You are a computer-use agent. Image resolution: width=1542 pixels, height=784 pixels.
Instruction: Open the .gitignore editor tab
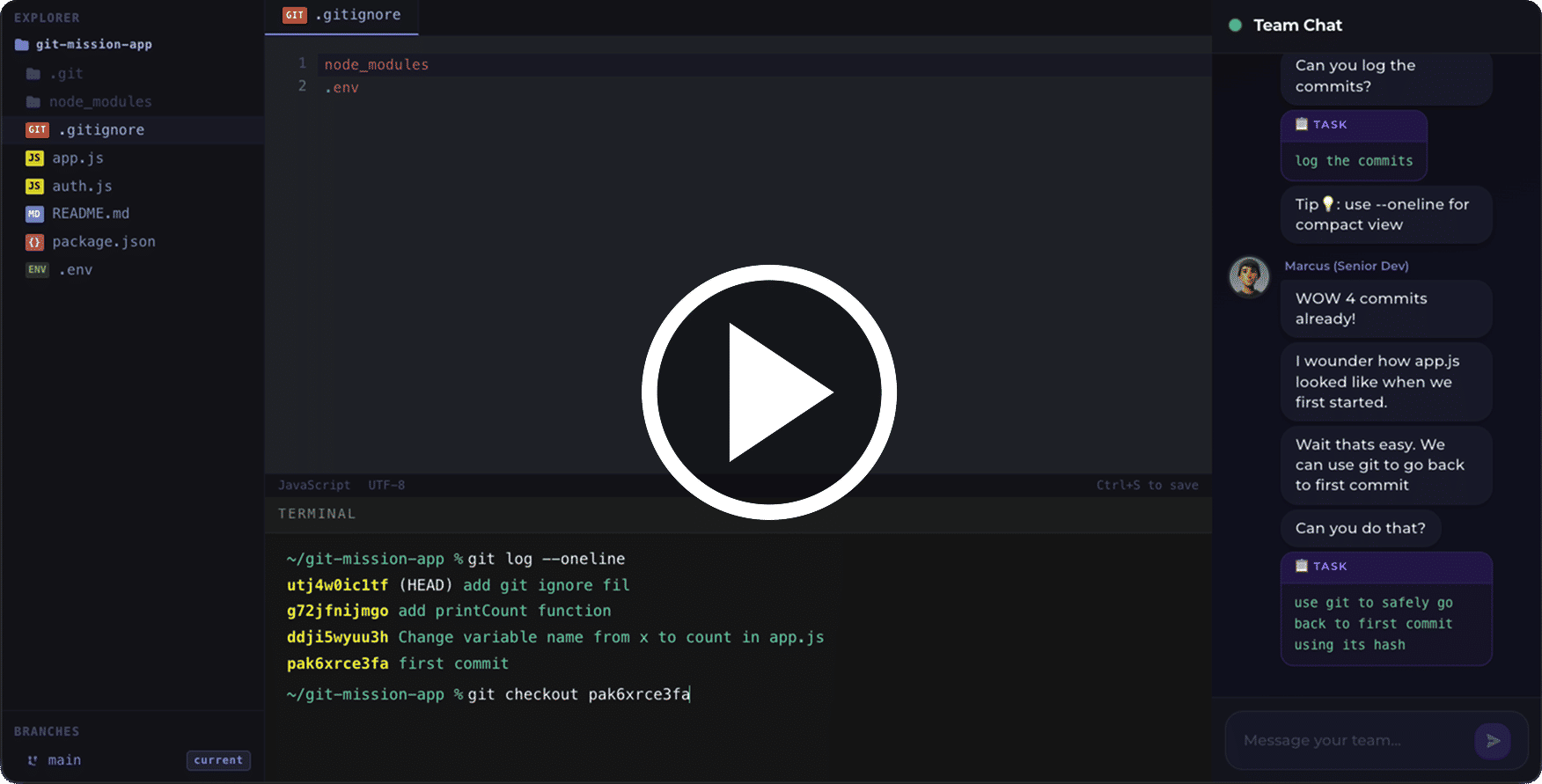click(x=341, y=16)
